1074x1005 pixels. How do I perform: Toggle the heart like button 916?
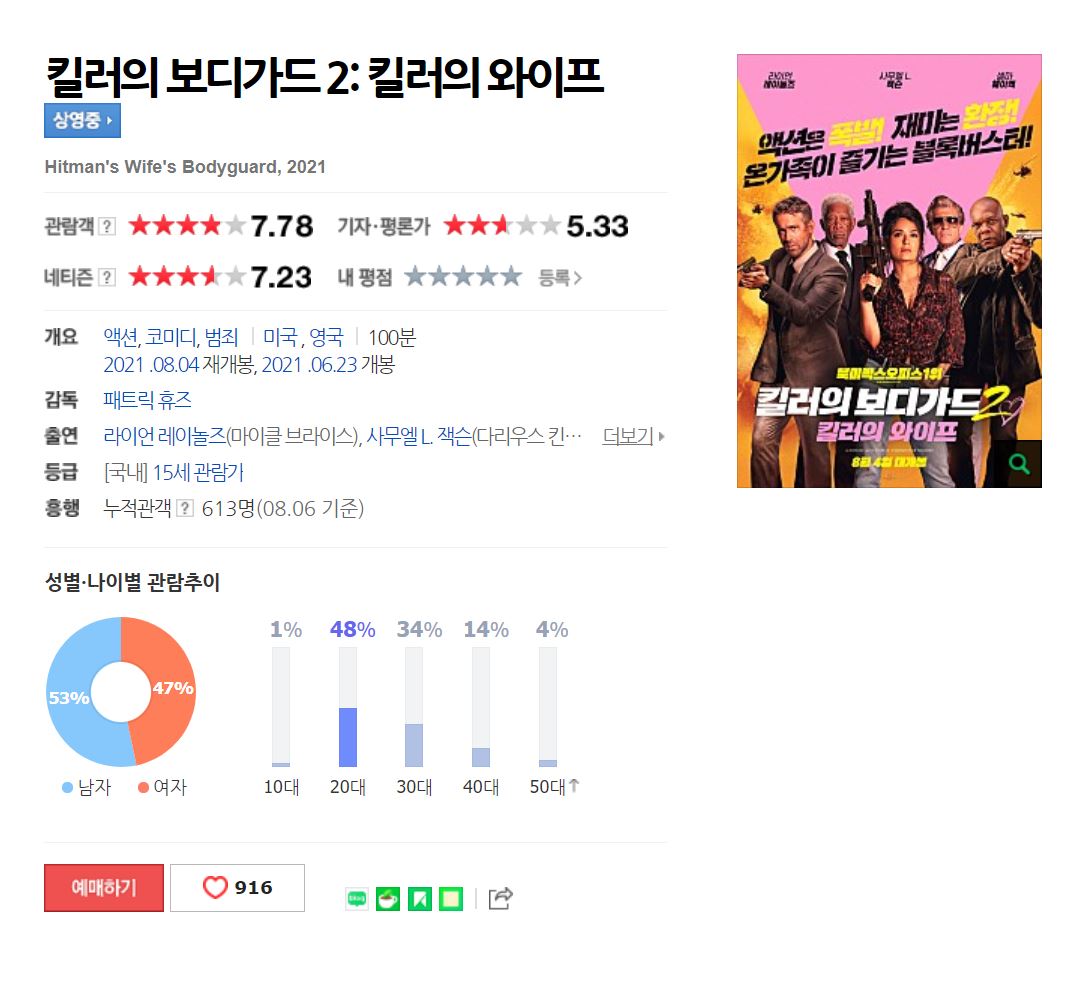point(237,888)
